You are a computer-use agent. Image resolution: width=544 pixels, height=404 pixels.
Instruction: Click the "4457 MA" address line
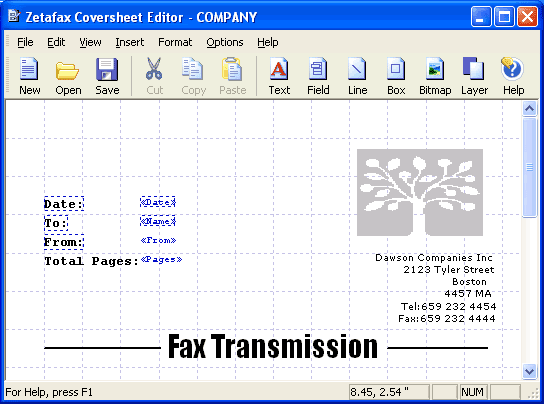pyautogui.click(x=468, y=294)
